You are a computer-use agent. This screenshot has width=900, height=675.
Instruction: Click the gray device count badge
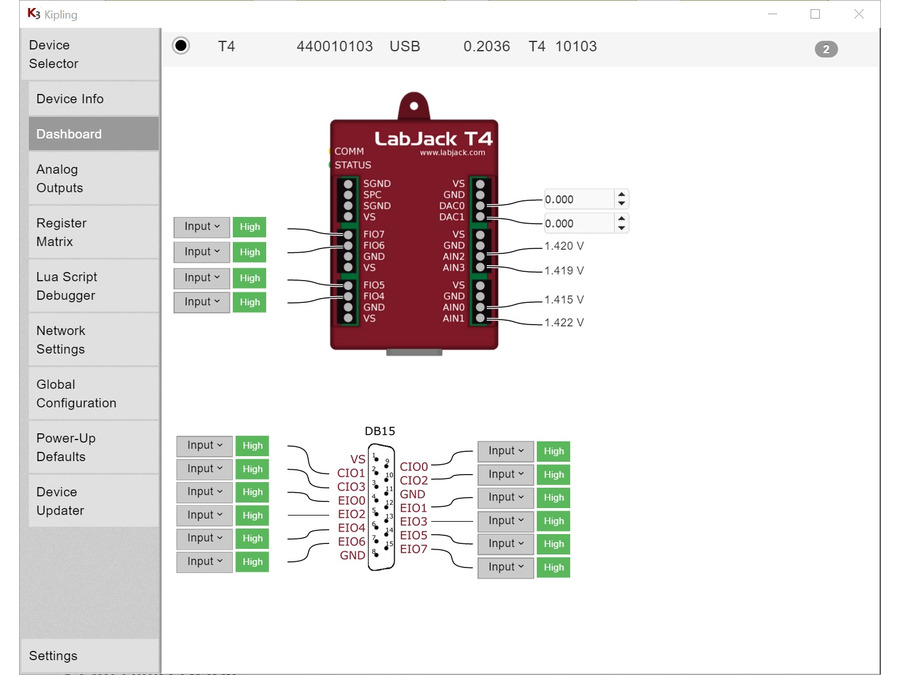coord(826,49)
